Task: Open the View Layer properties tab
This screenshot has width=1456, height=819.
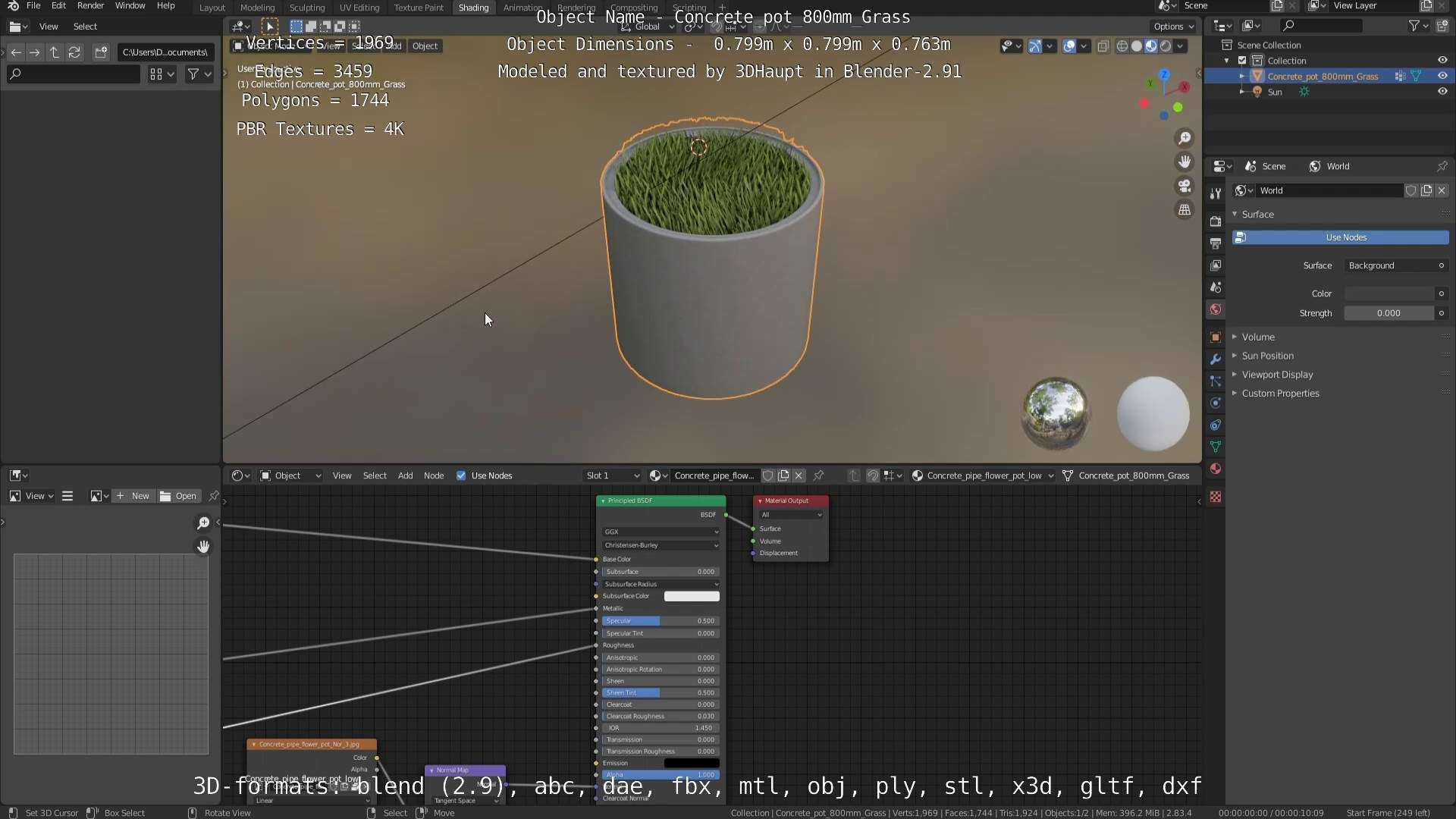Action: 1216,265
